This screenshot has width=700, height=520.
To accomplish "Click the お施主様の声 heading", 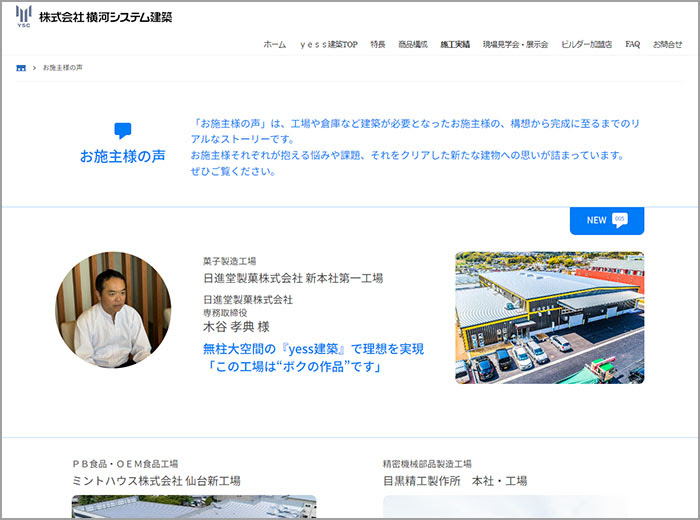I will click(x=123, y=156).
